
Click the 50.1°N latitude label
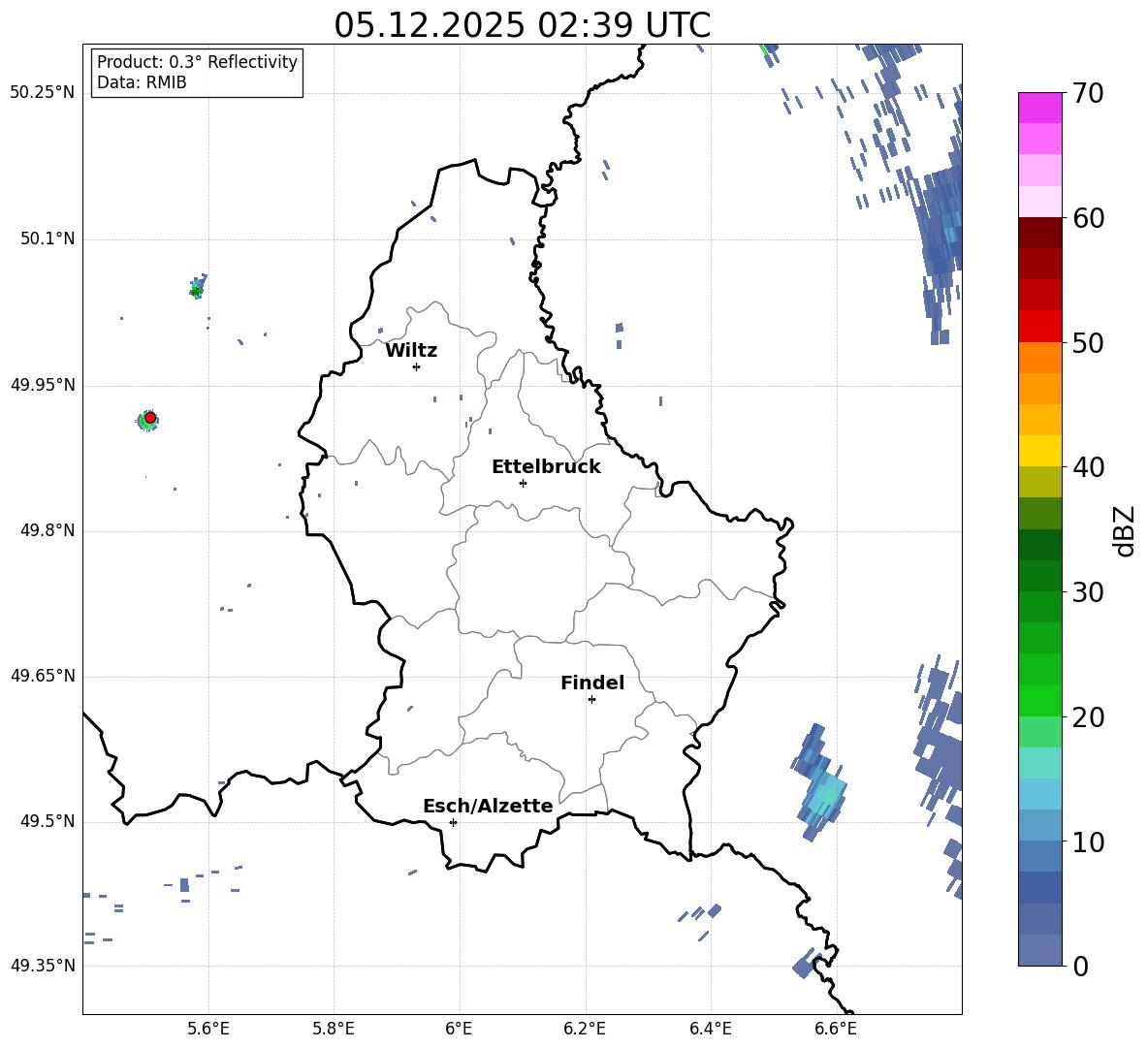coord(47,238)
